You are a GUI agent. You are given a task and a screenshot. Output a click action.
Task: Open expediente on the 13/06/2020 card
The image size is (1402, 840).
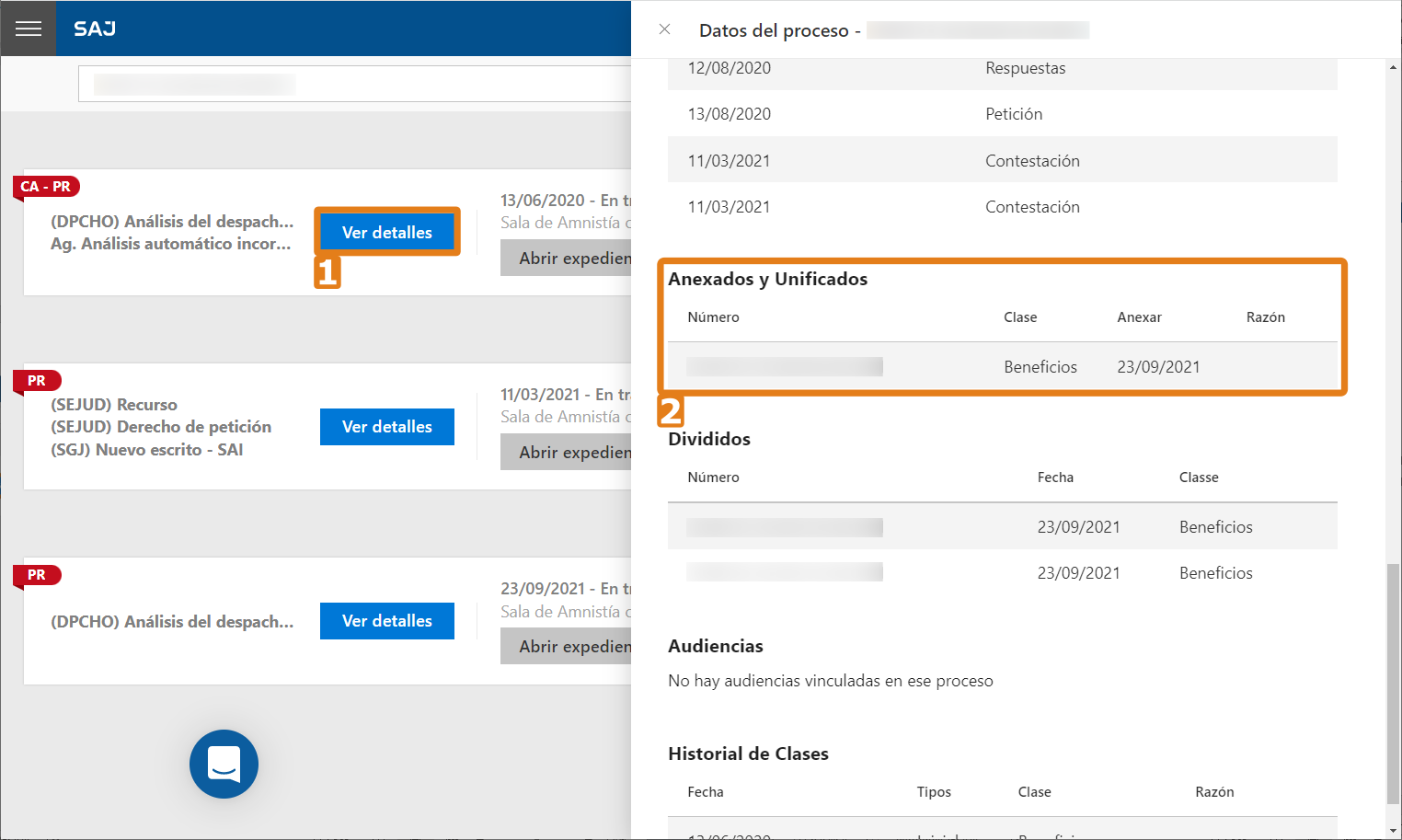[x=566, y=259]
